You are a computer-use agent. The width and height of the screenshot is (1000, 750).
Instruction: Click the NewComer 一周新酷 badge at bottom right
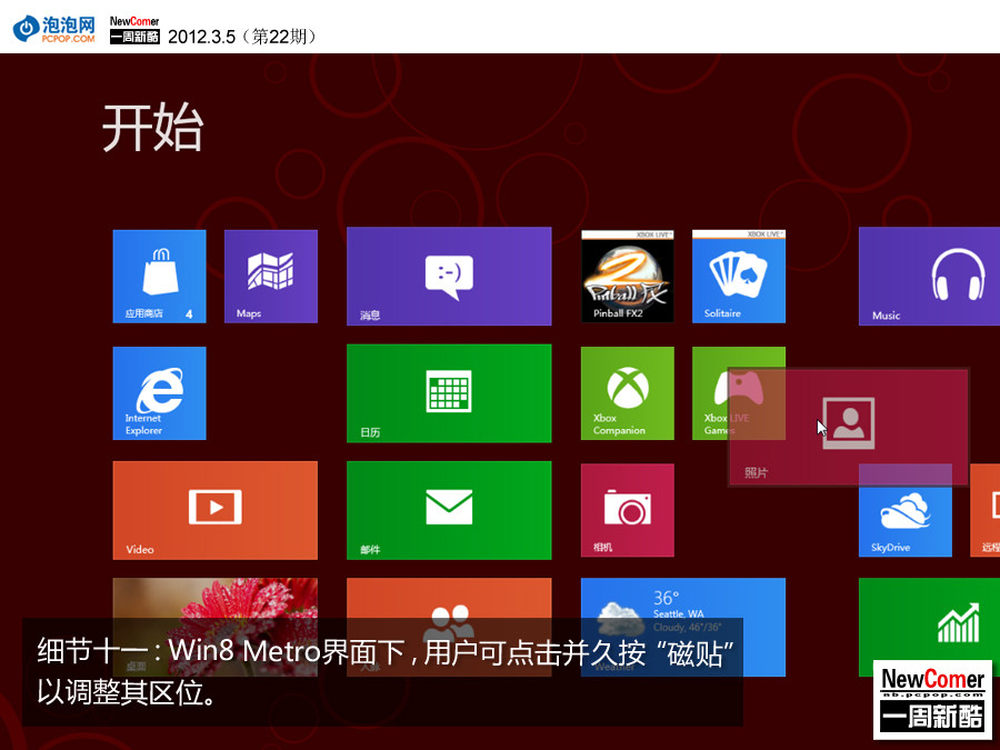coord(932,698)
